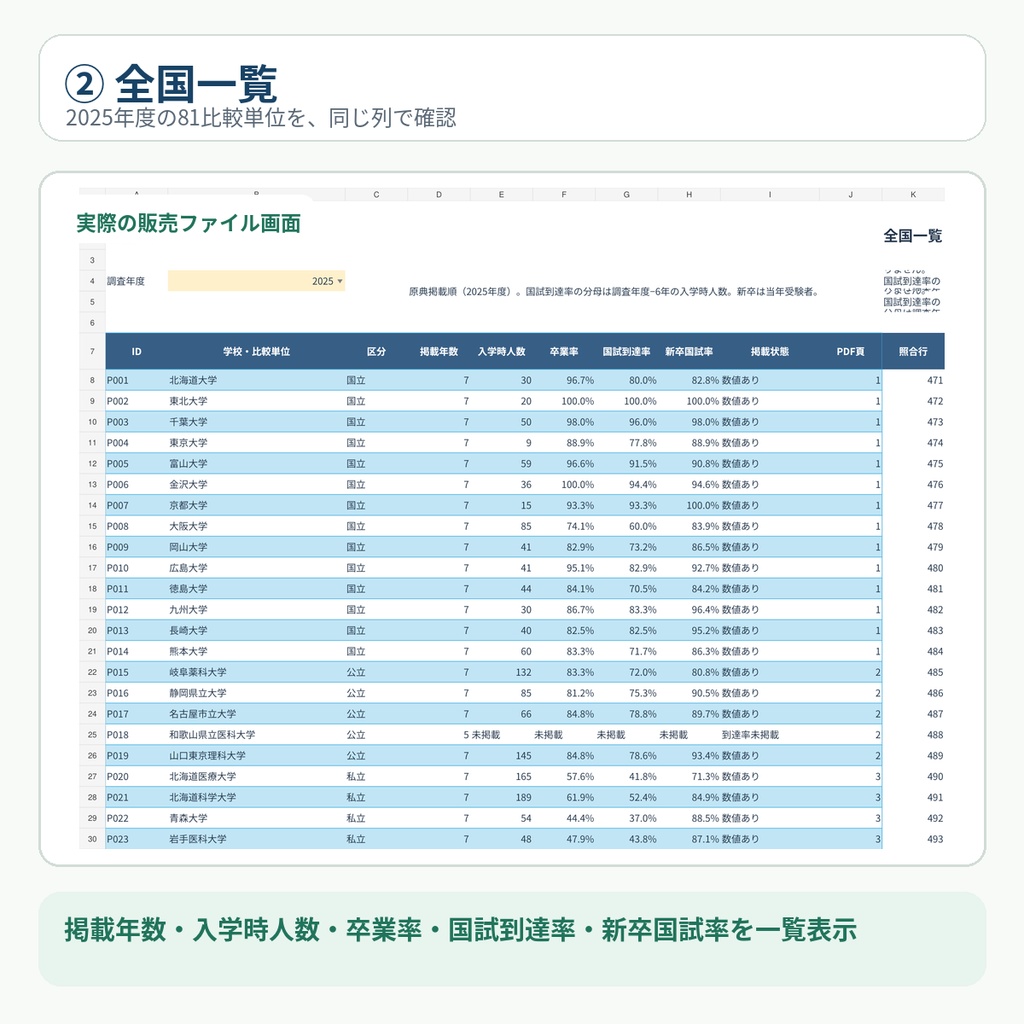Click cell 北海道科学大学

[x=257, y=797]
